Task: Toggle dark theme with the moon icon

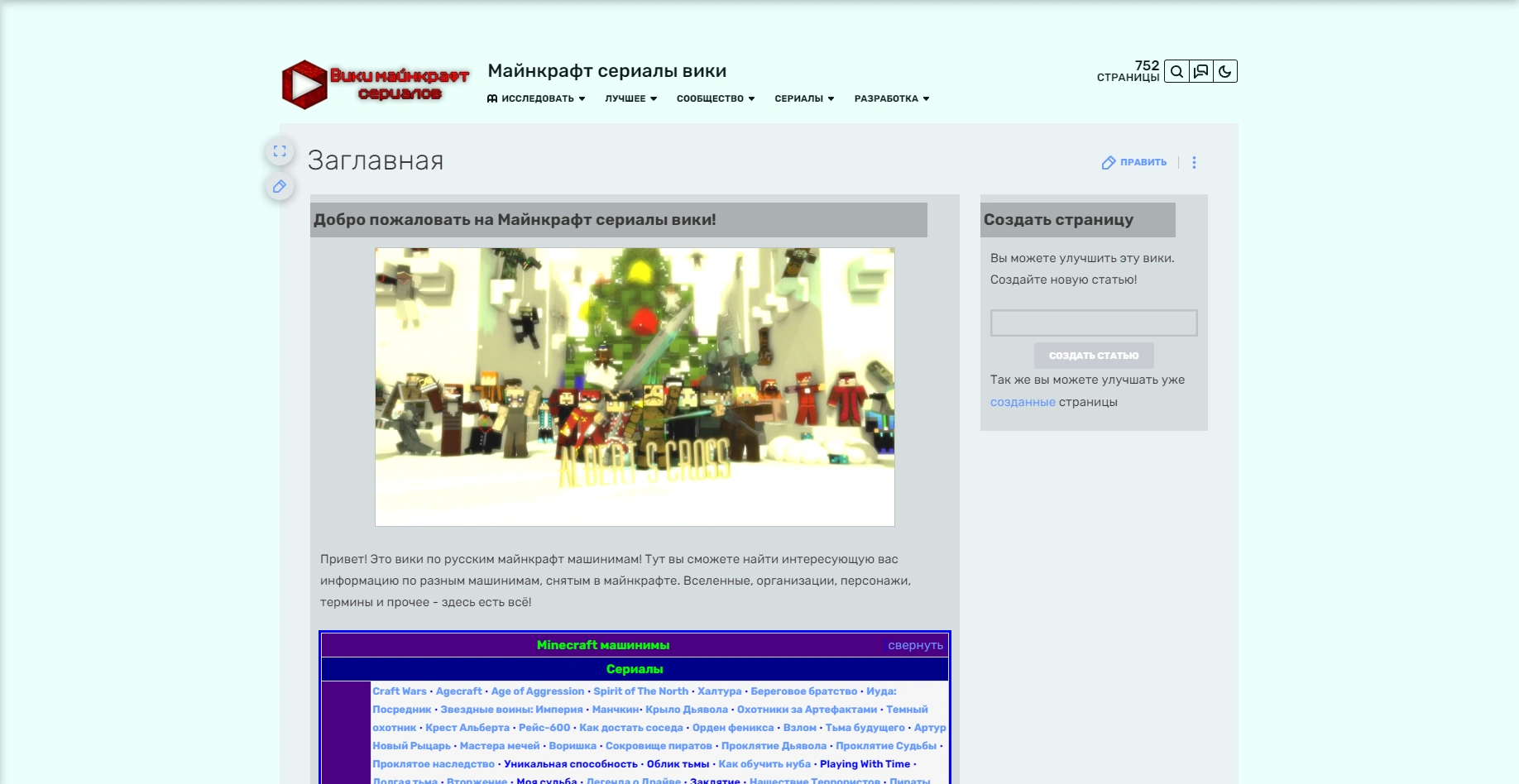Action: (x=1225, y=71)
